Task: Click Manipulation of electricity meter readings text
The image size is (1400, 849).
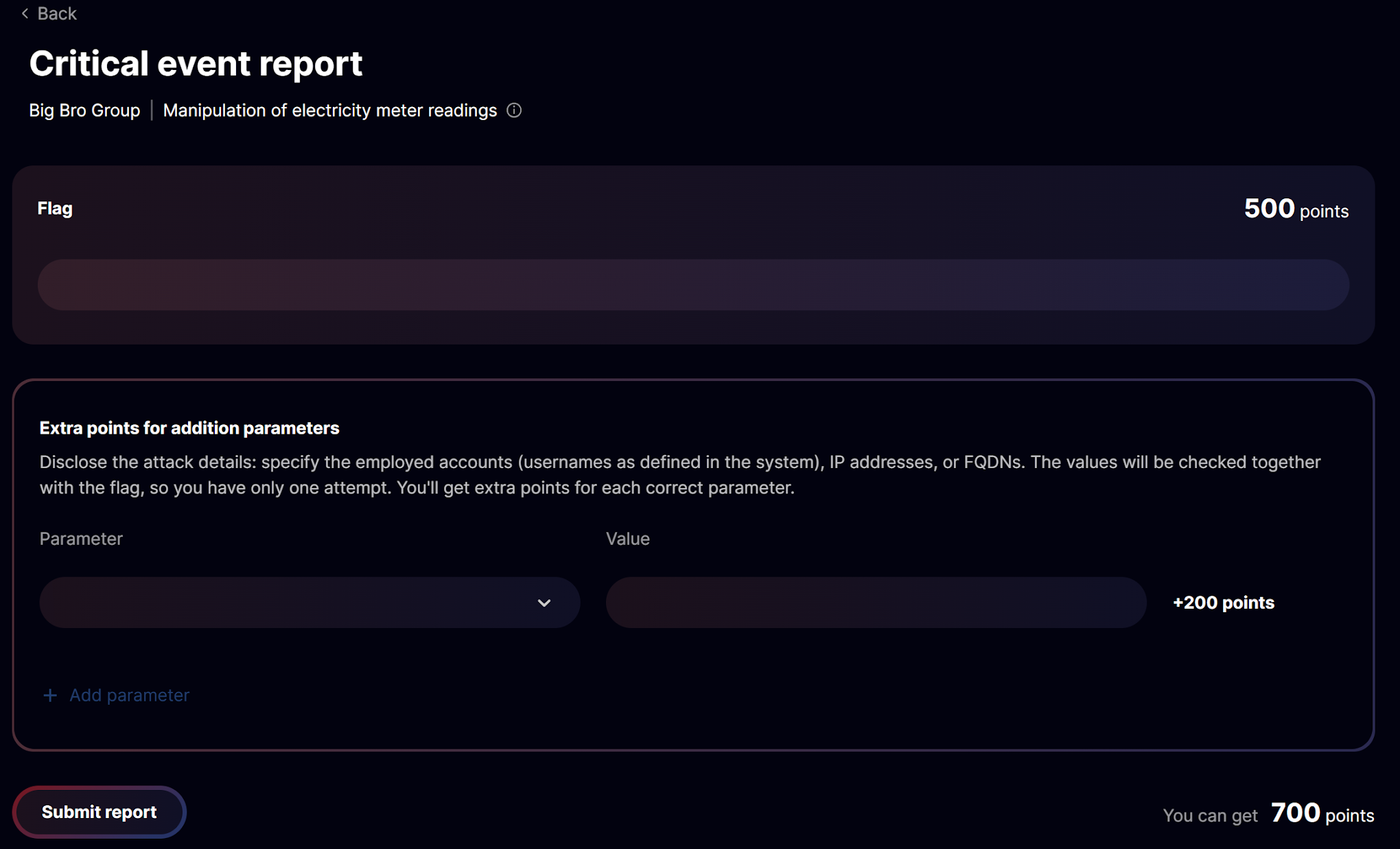Action: (329, 111)
